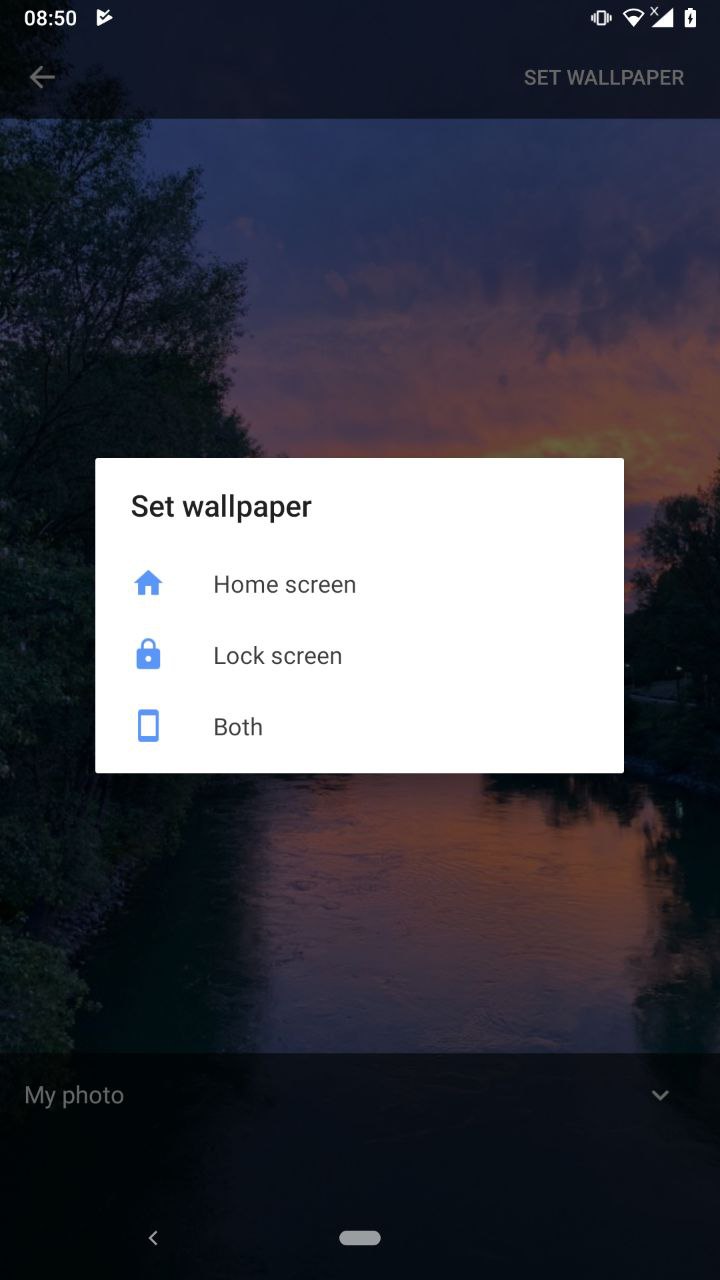Open the My photo info bar
Viewport: 720px width, 1280px height.
click(360, 1095)
